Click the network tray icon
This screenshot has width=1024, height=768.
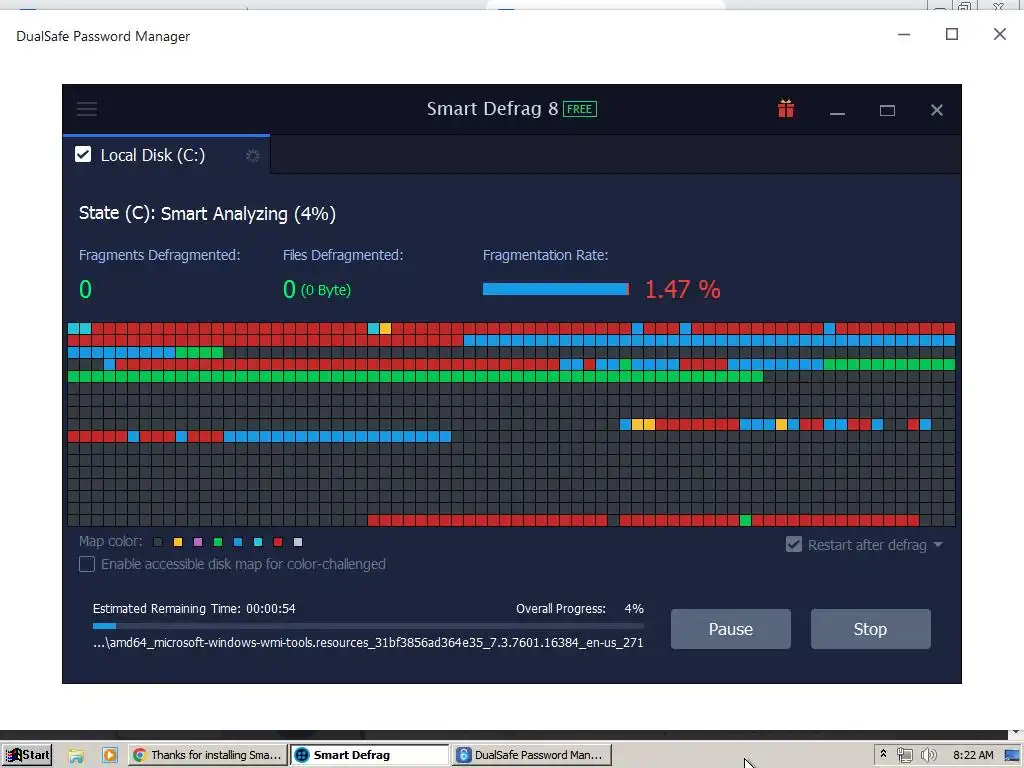point(904,755)
